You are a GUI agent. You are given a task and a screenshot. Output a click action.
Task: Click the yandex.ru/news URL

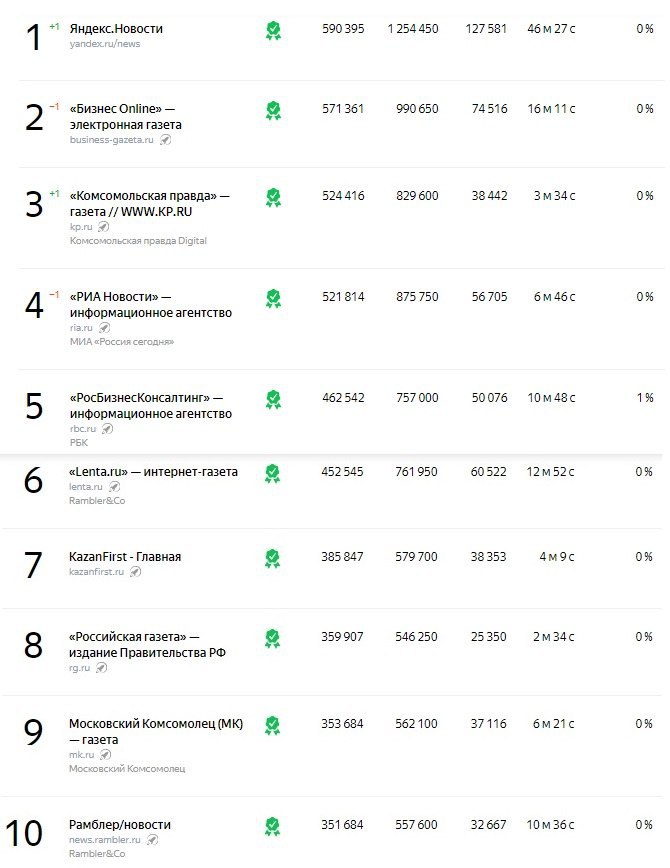click(x=105, y=44)
